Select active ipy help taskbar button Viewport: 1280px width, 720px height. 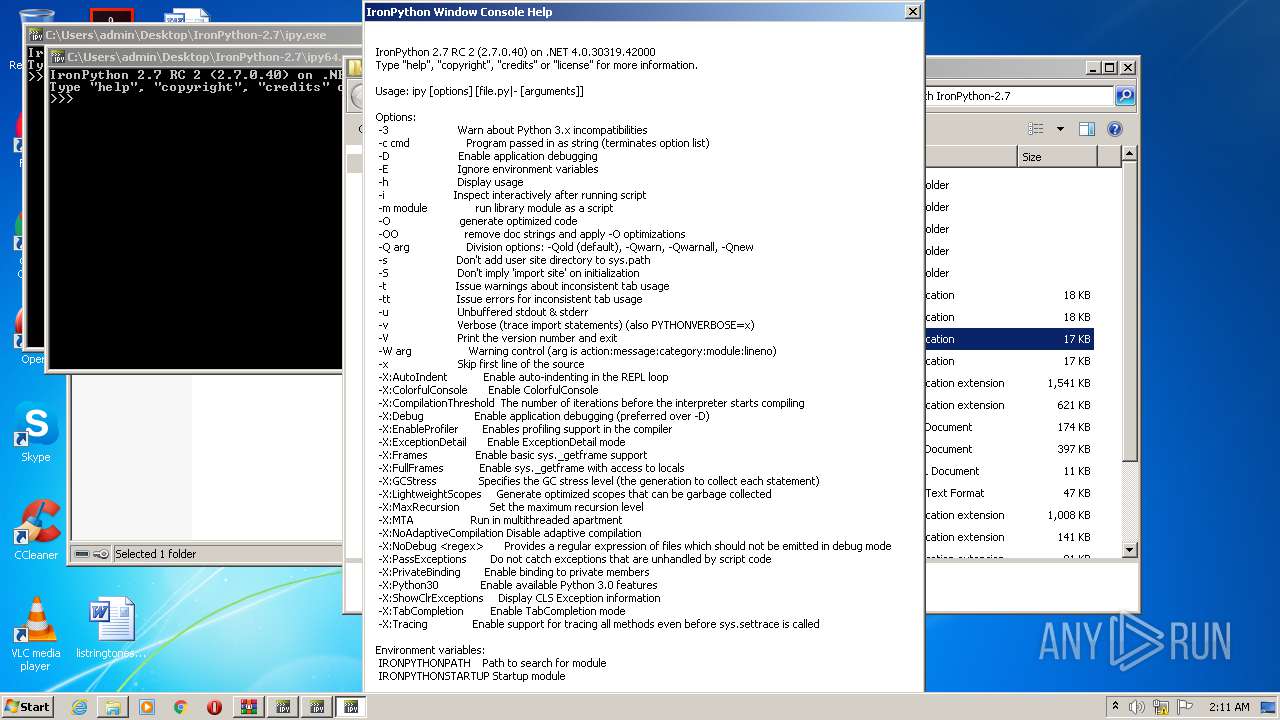point(351,707)
